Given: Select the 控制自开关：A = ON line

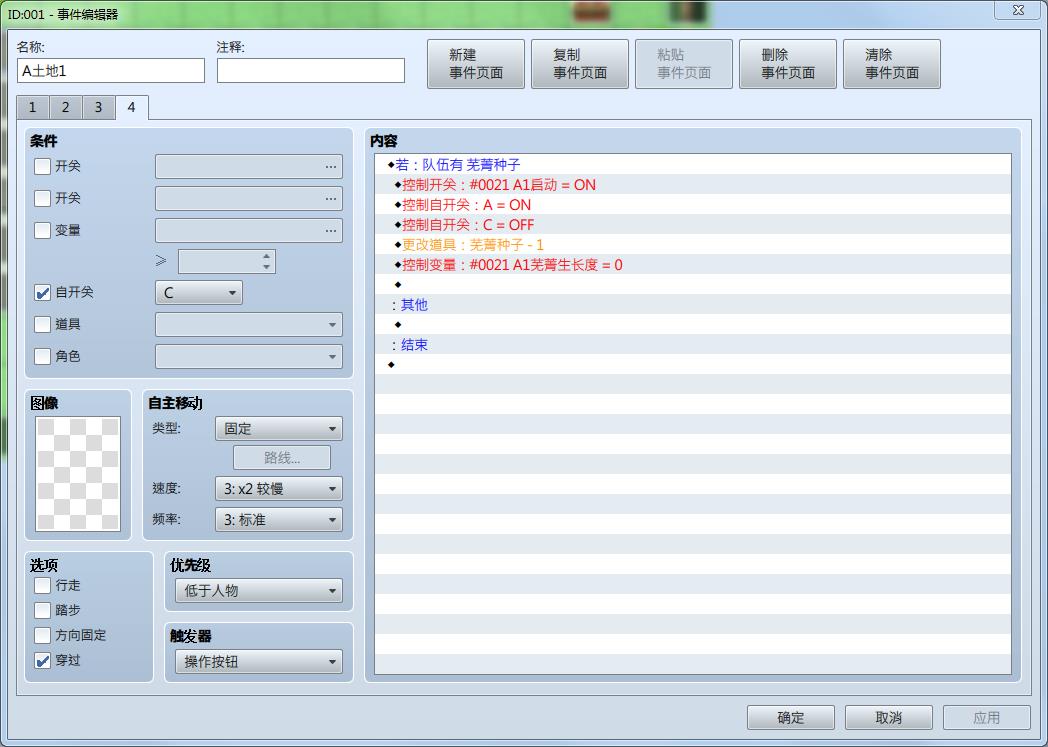Looking at the screenshot, I should click(692, 205).
